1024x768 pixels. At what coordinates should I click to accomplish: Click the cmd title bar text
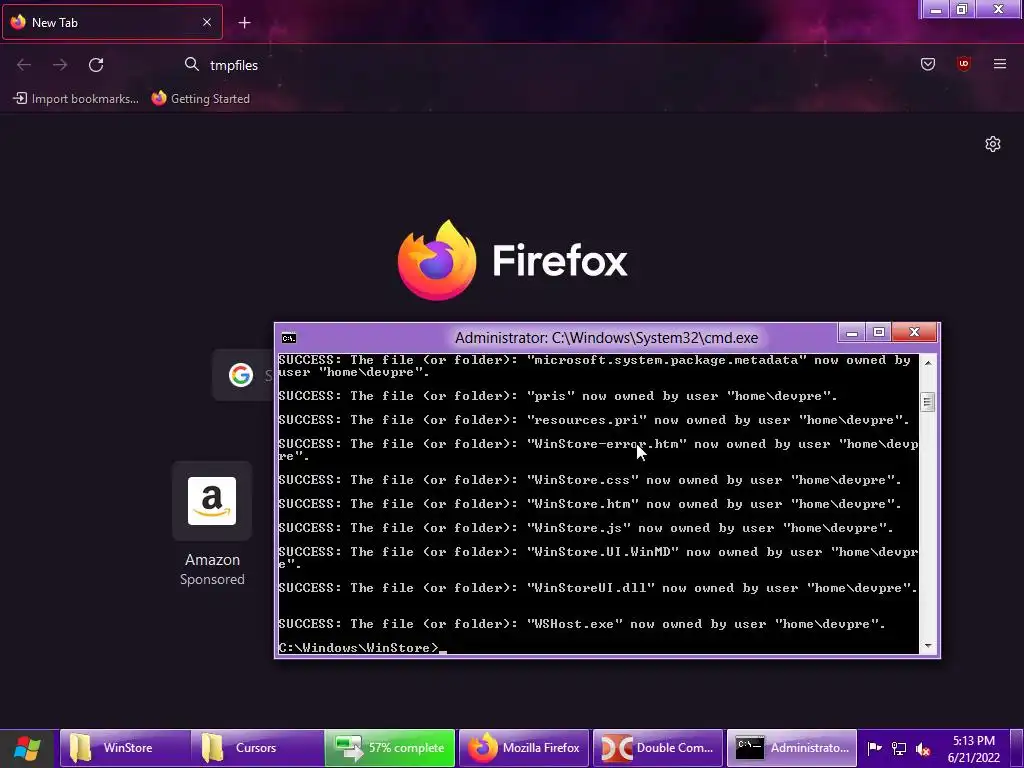click(x=607, y=338)
